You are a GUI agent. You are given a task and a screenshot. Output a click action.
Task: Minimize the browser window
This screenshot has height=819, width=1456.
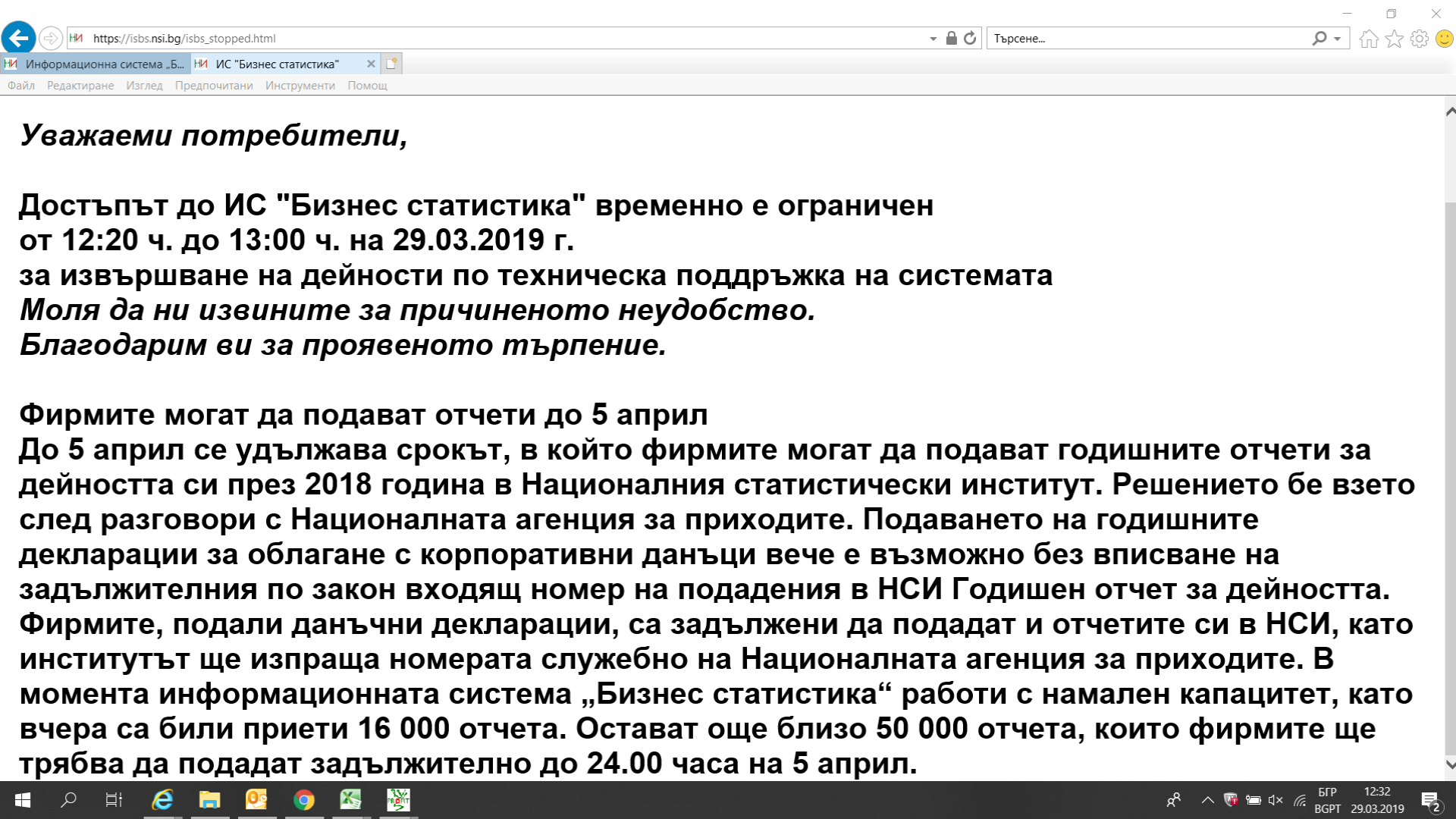pos(1348,13)
